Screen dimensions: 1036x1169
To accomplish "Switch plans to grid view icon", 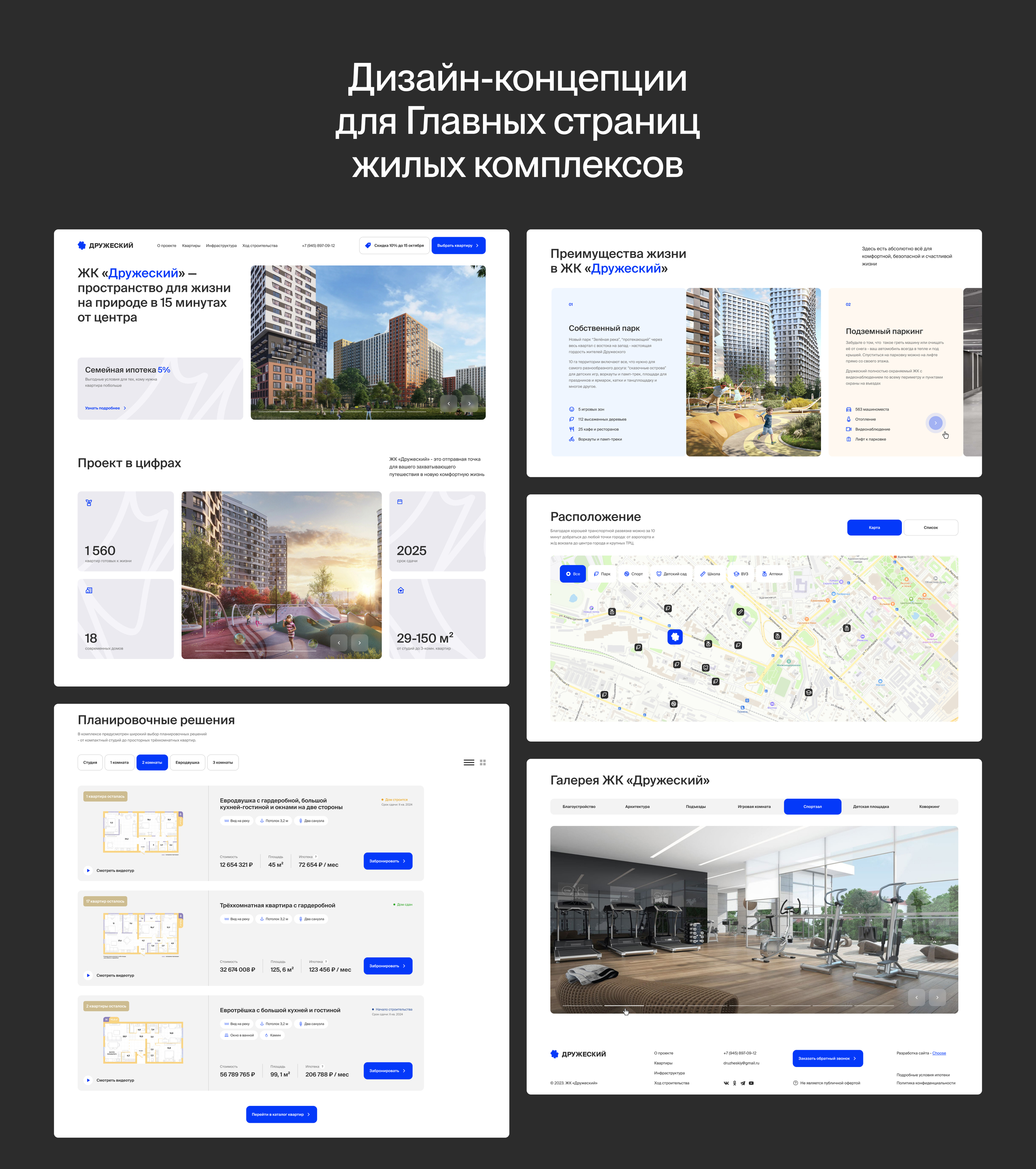I will [x=483, y=762].
